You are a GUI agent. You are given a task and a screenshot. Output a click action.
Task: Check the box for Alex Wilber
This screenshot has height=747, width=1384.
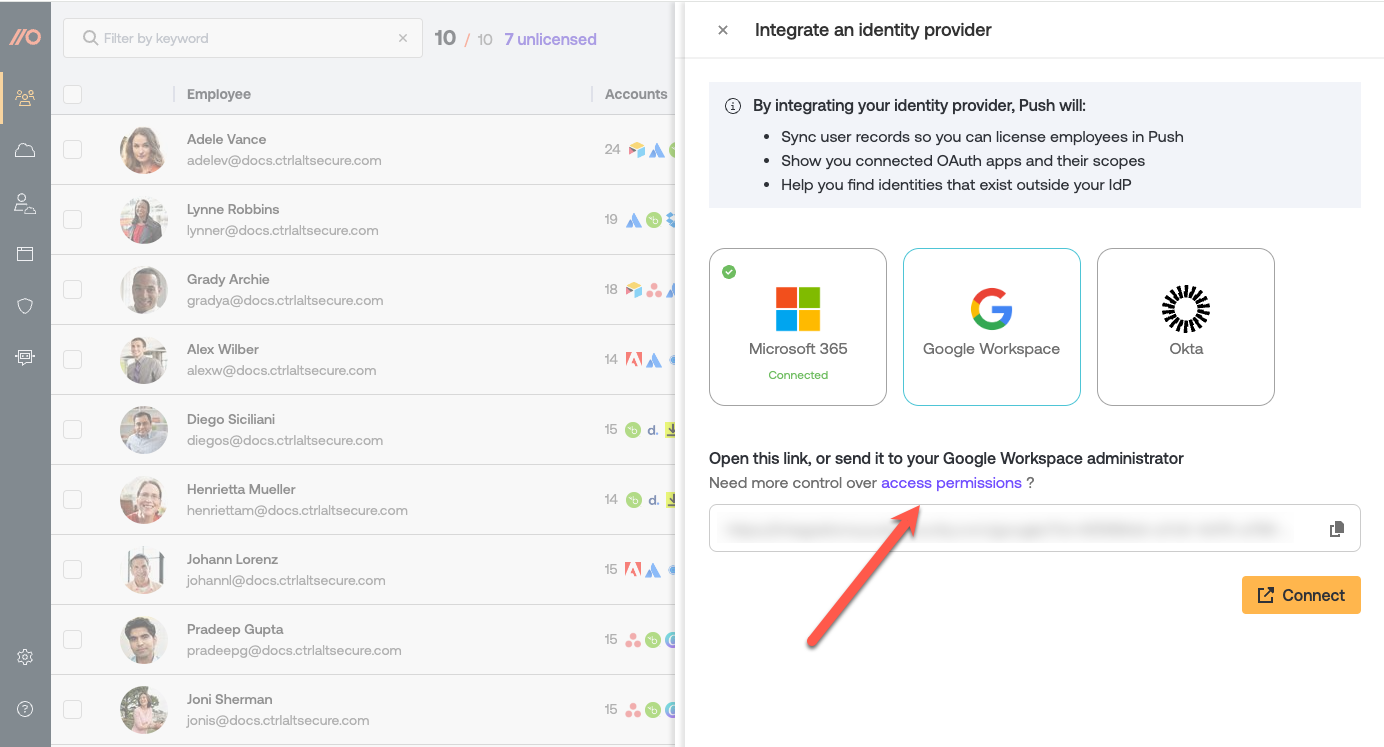(x=72, y=360)
